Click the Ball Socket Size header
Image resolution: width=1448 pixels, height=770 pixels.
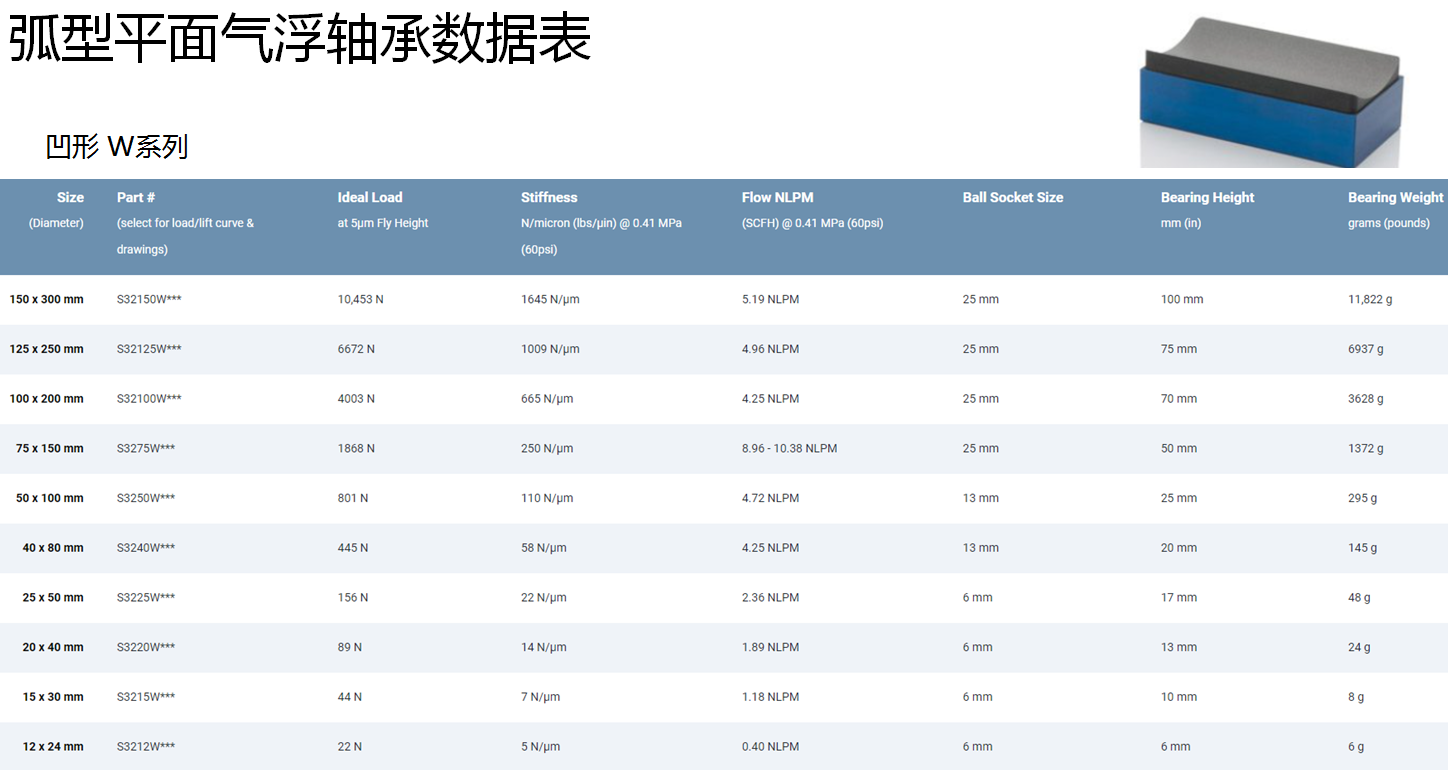coord(1012,198)
